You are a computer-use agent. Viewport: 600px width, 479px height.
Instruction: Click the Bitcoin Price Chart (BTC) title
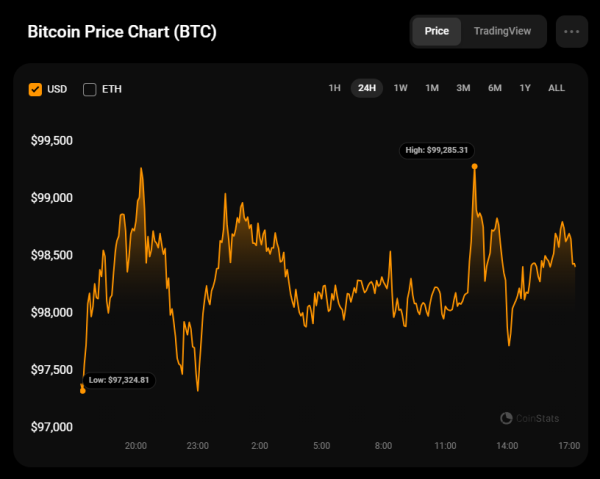coord(122,32)
